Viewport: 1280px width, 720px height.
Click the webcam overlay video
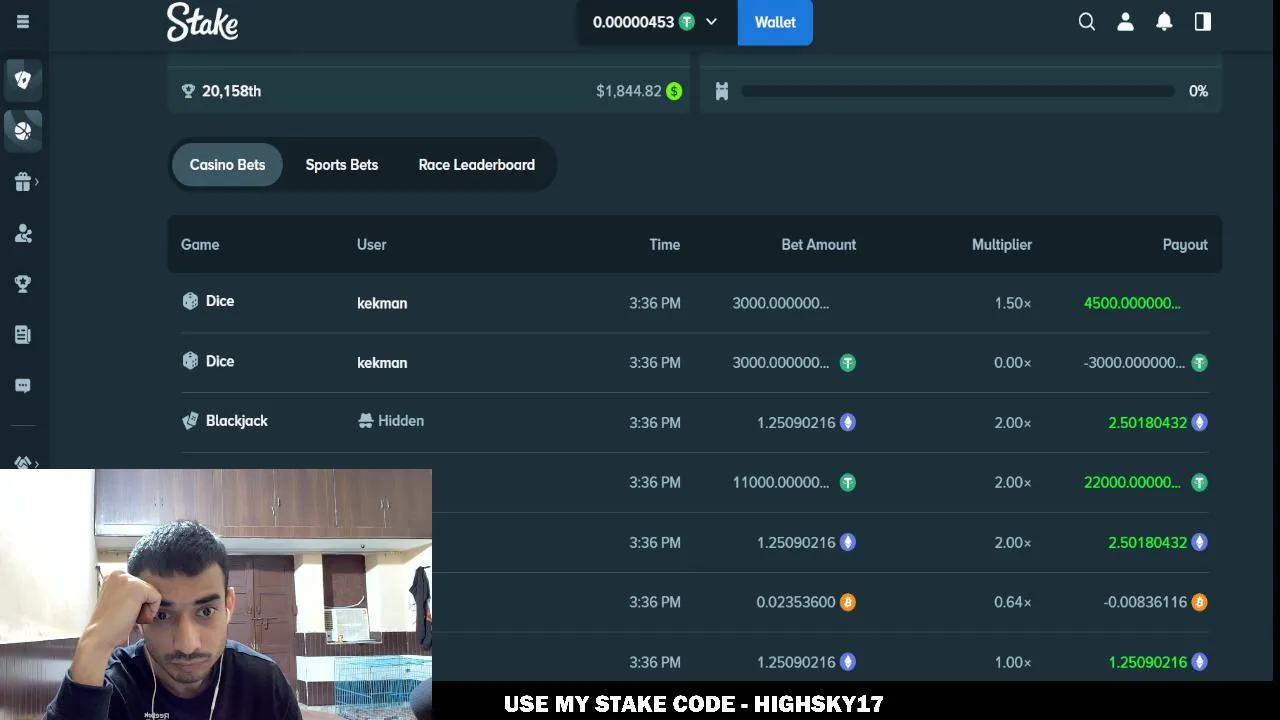[x=216, y=594]
